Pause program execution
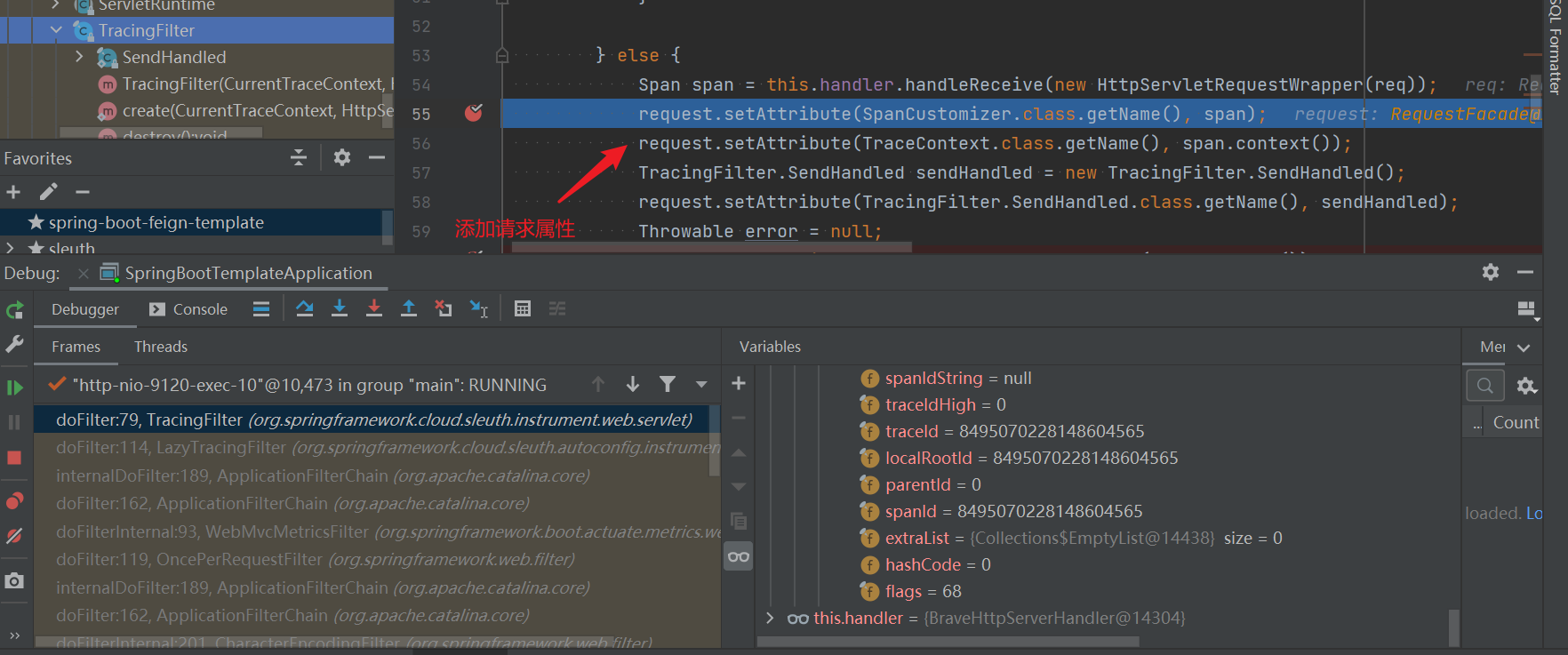 point(15,422)
